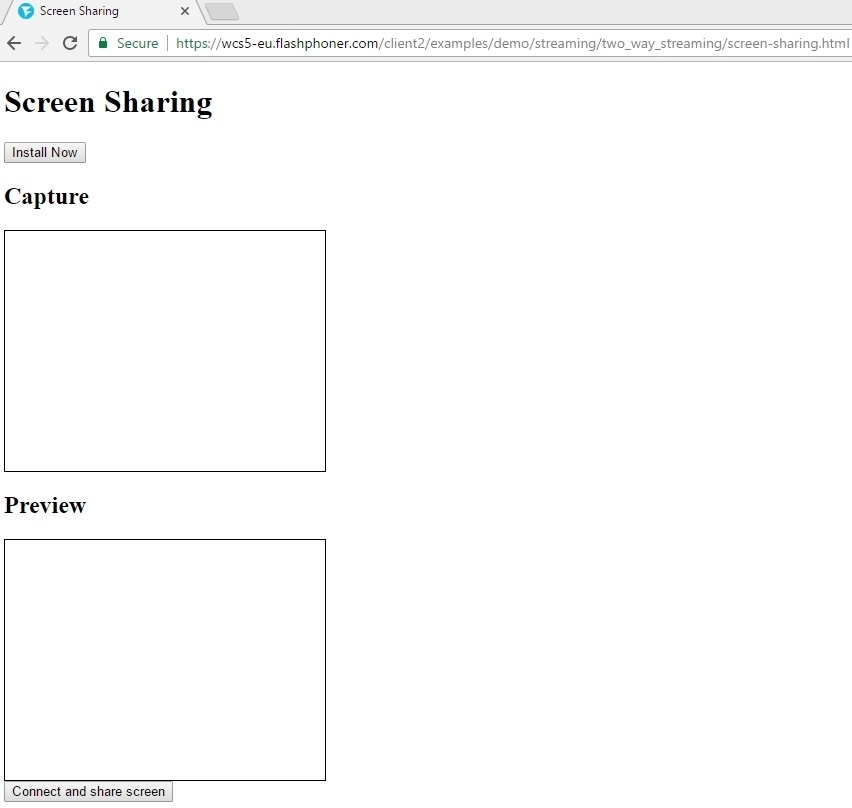Viewport: 852px width, 808px height.
Task: Click the Preview heading text
Action: coord(45,505)
